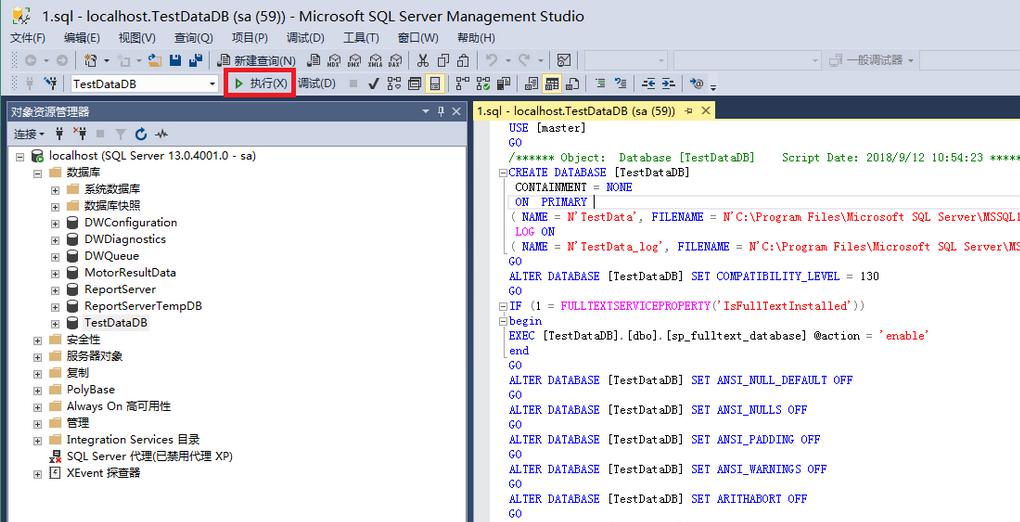Click the Execute (执行) button
Viewport: 1020px width, 522px height.
(260, 83)
